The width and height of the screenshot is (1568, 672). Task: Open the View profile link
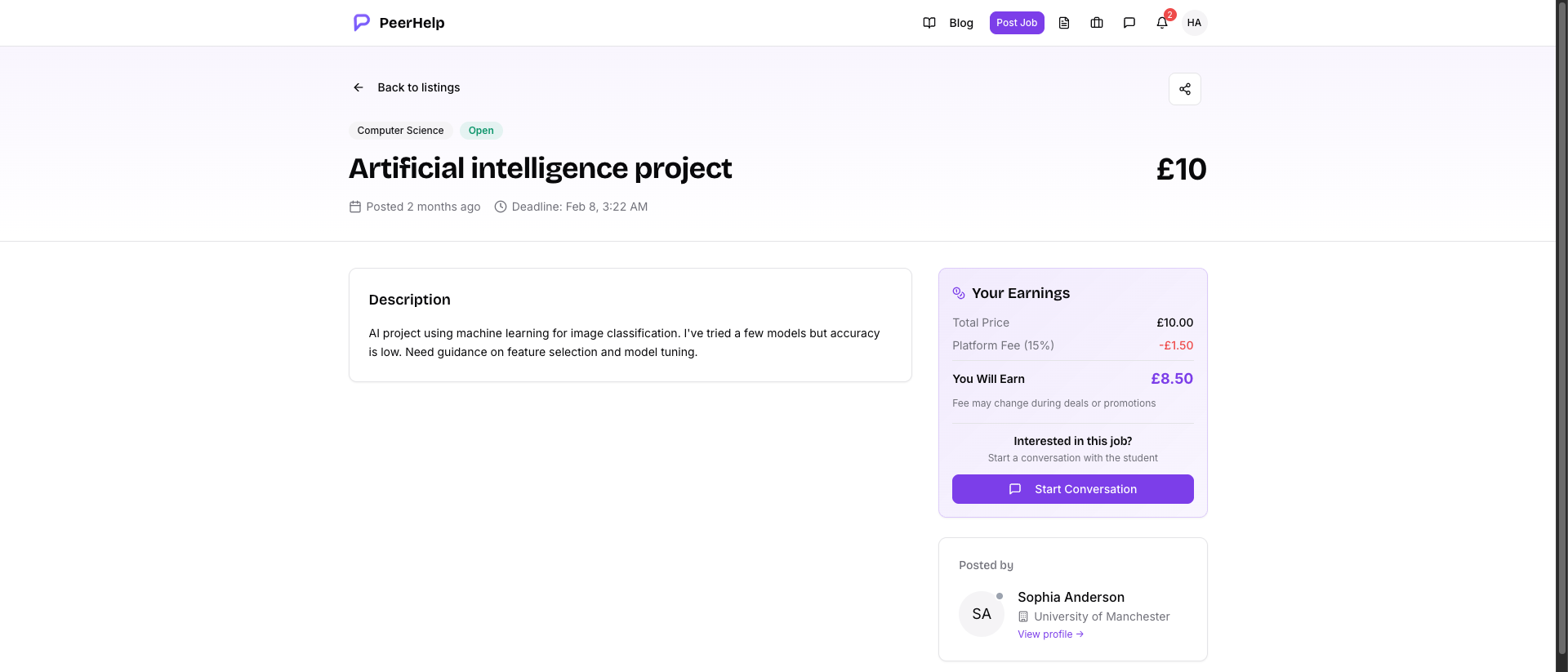pyautogui.click(x=1050, y=634)
